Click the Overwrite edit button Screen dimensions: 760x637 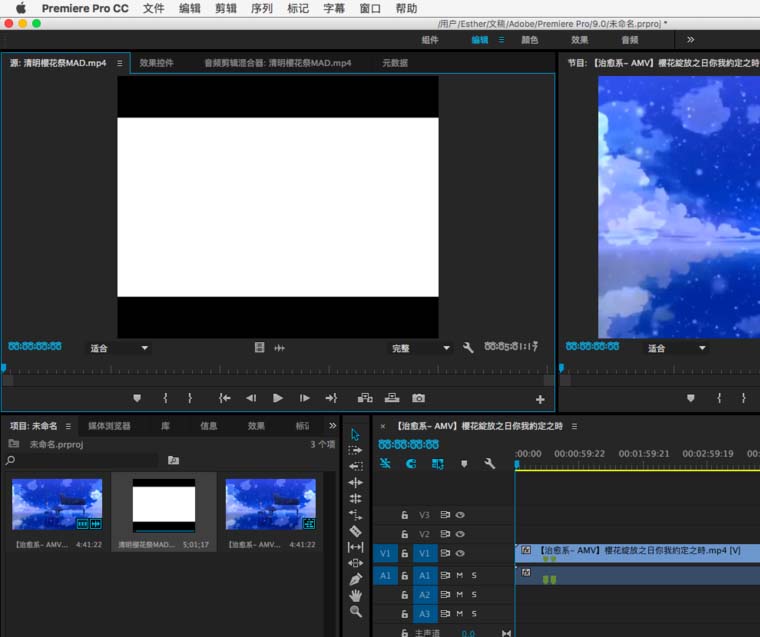pos(392,398)
